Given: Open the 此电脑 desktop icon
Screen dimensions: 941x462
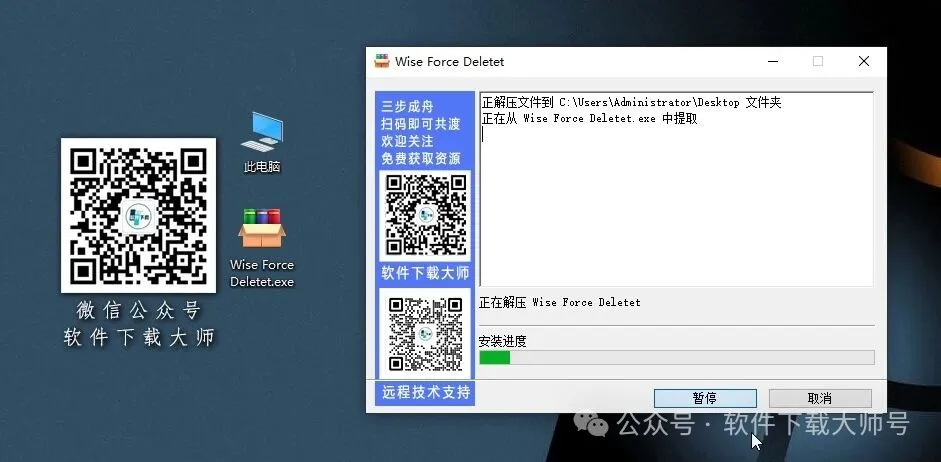Looking at the screenshot, I should pyautogui.click(x=262, y=142).
